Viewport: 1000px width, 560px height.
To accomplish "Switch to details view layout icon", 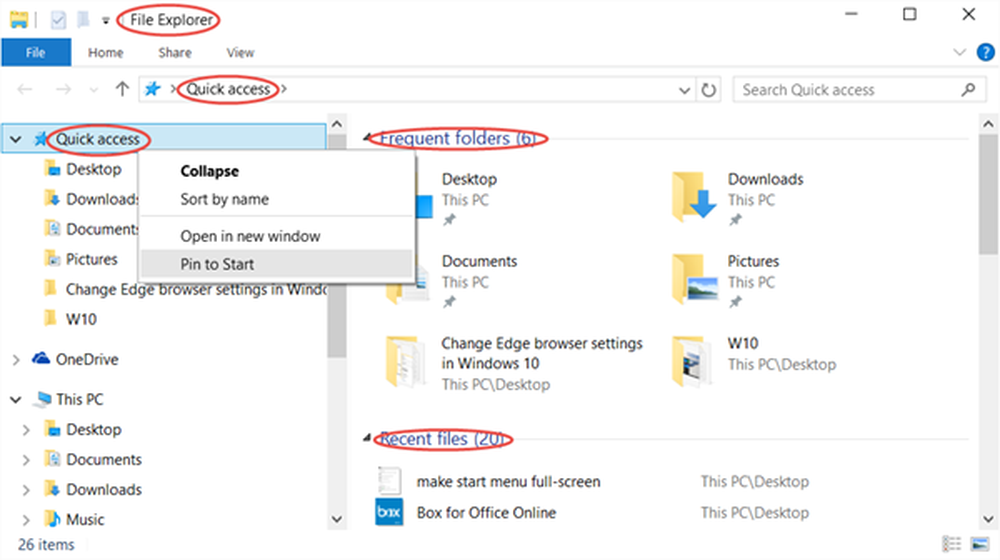I will [x=952, y=544].
